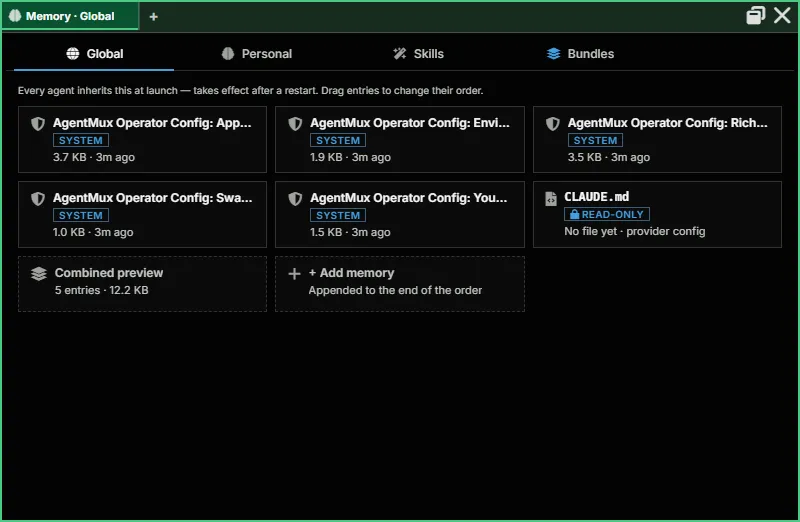Click '1.9 KB · 3m ago' text
Screen dimensions: 800x522
click(x=351, y=157)
